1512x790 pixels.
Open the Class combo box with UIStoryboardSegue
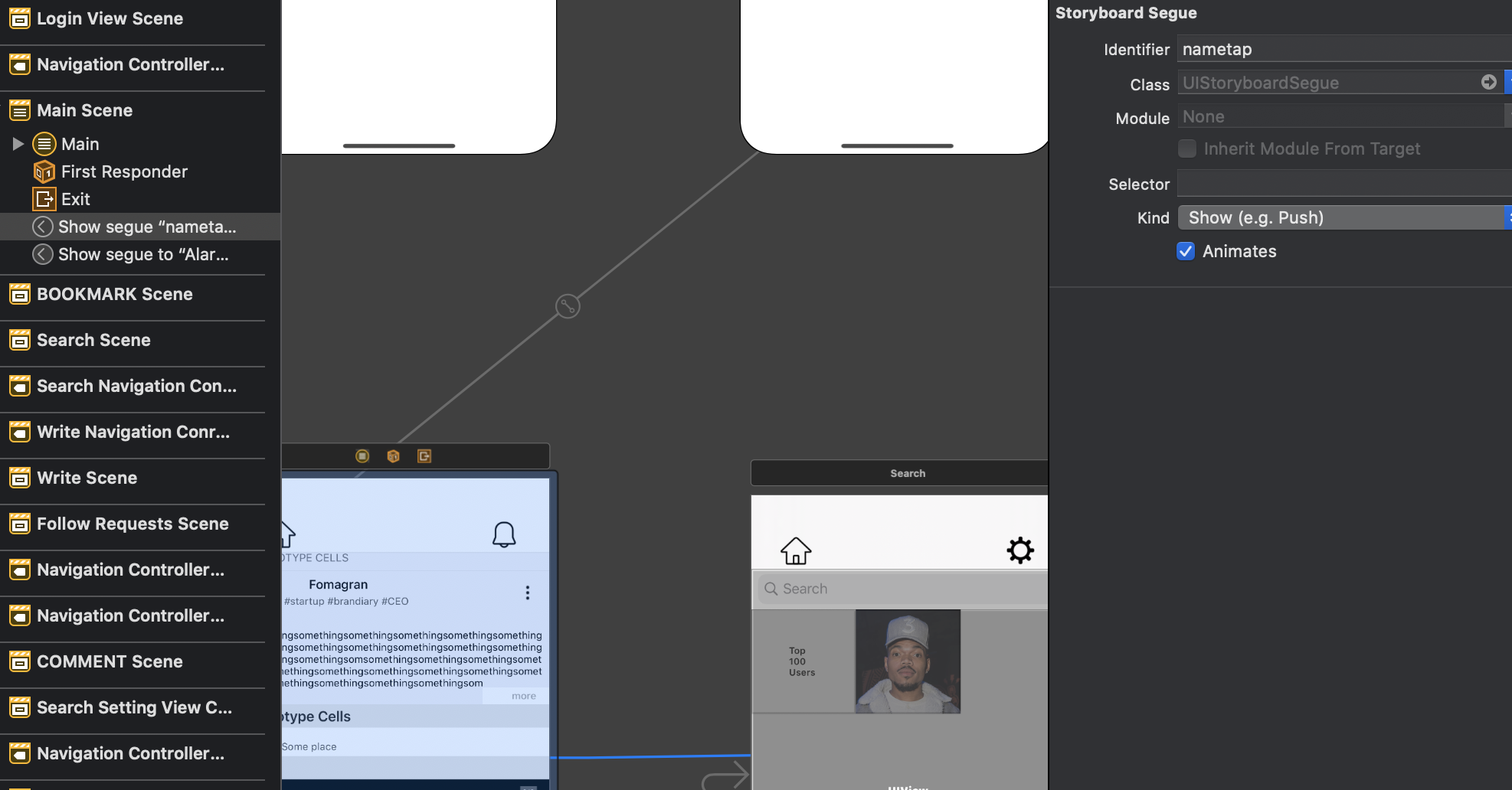(x=1344, y=83)
